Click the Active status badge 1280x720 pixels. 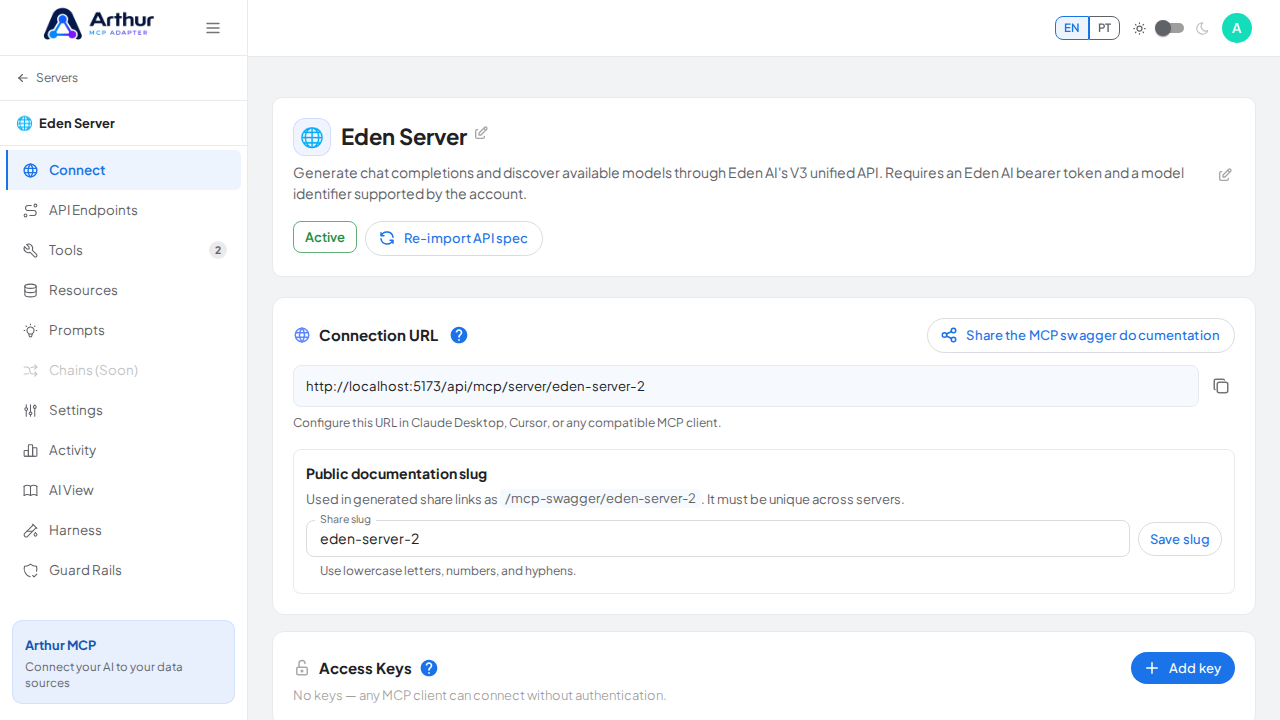pos(325,237)
